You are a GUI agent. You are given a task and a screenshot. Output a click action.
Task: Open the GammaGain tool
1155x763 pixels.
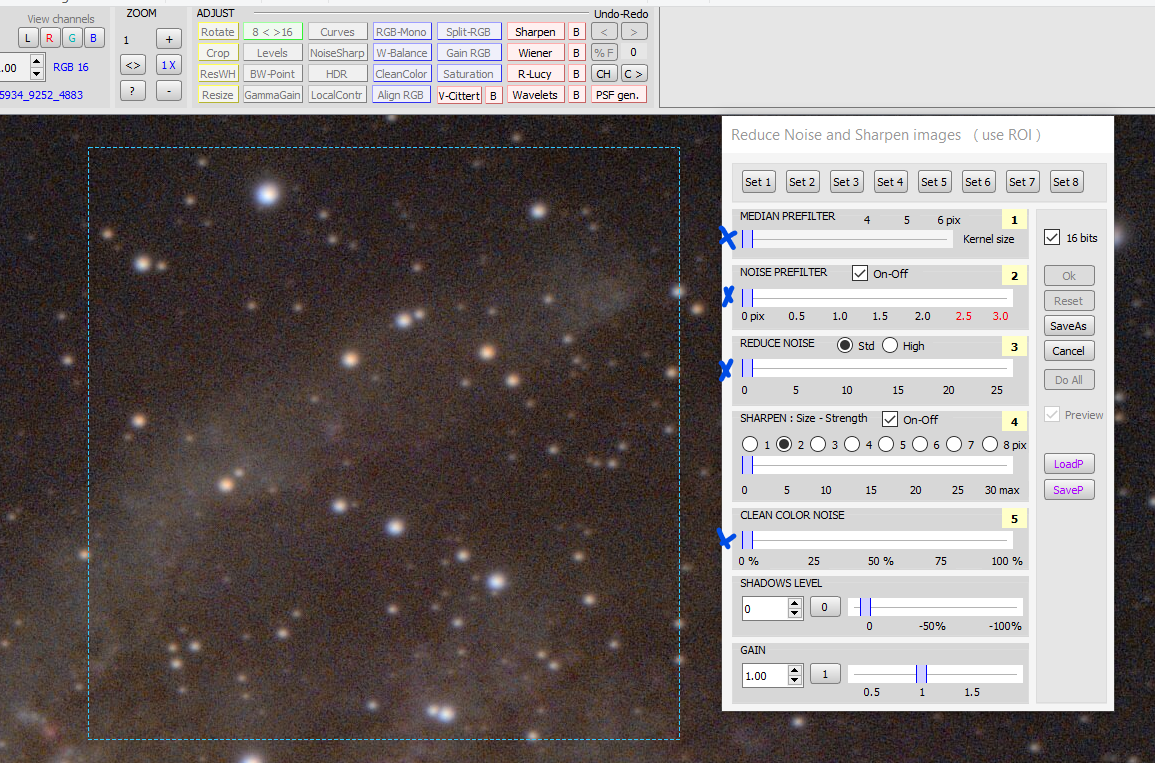tap(273, 95)
